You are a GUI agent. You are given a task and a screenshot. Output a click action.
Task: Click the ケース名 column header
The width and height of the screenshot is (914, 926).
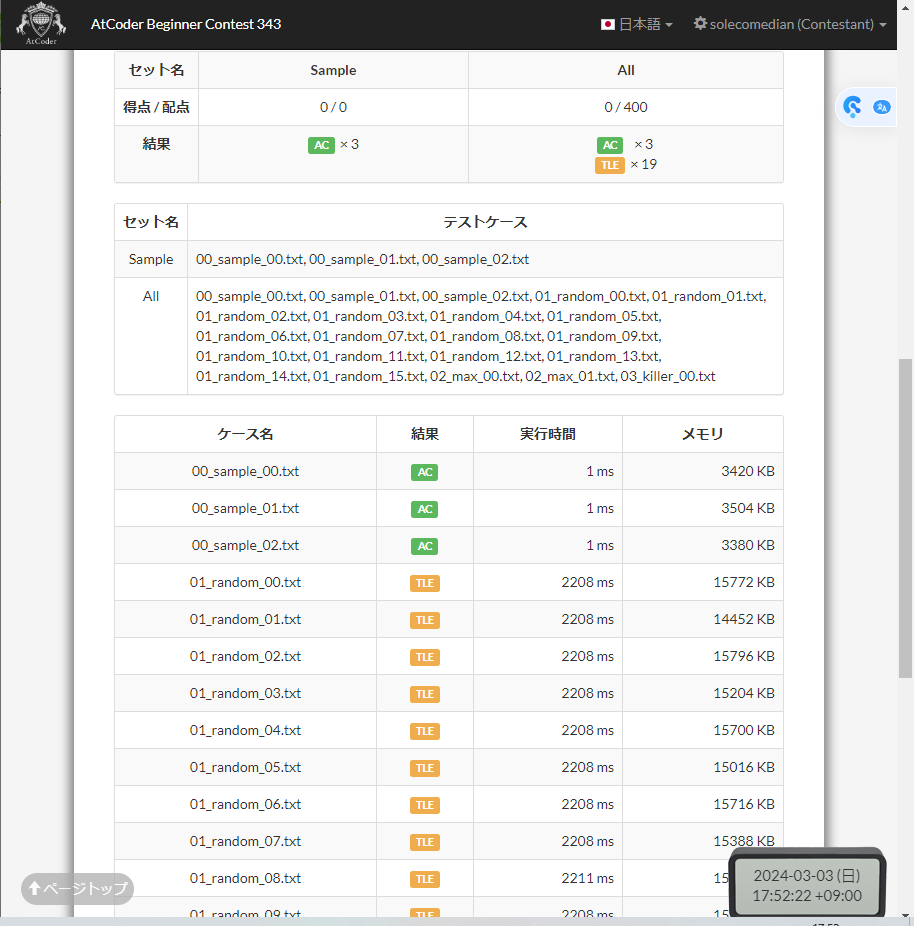click(x=245, y=434)
